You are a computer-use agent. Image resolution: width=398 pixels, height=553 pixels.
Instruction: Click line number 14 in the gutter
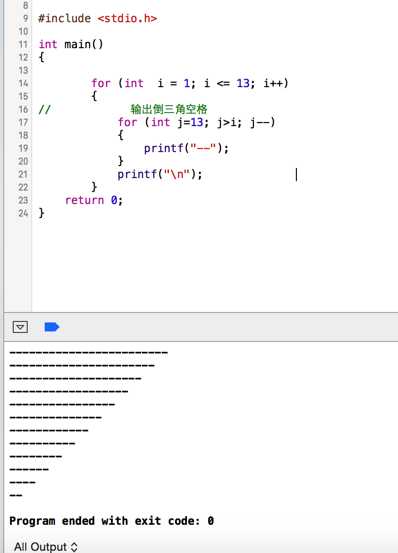tap(23, 83)
